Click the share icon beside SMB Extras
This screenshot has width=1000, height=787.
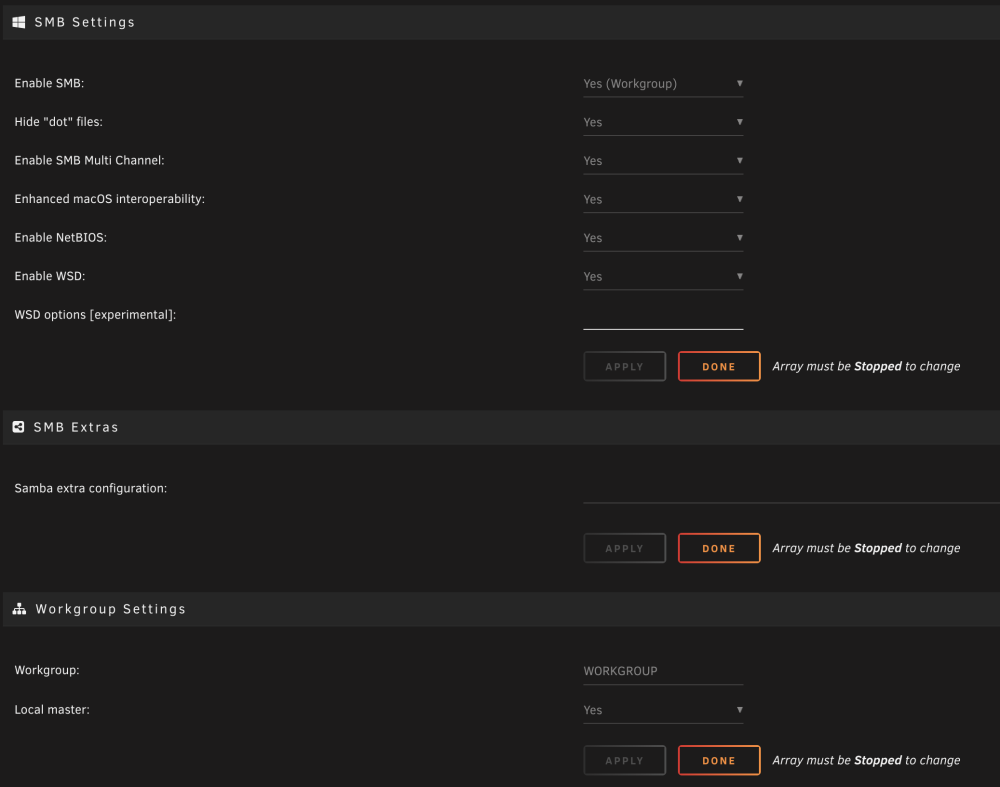pyautogui.click(x=18, y=427)
